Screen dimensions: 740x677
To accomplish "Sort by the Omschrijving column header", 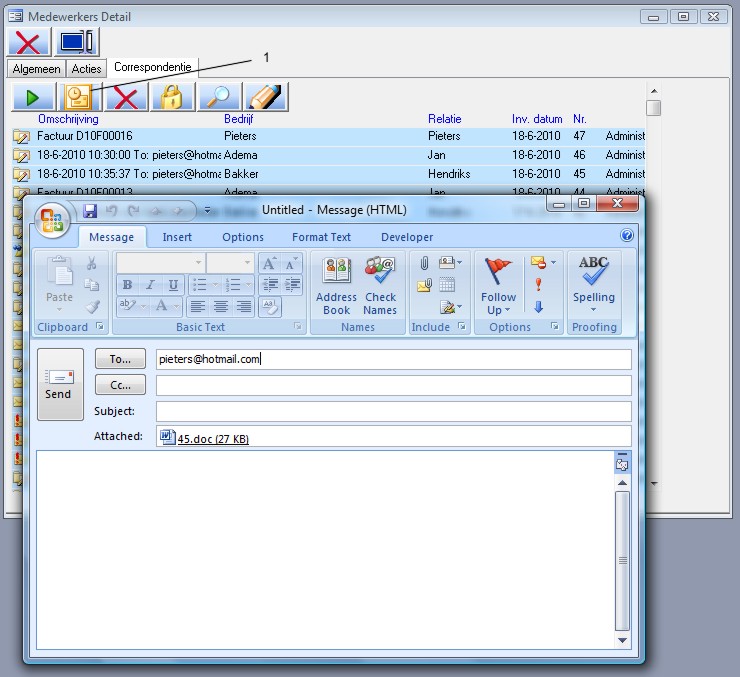I will click(x=68, y=119).
